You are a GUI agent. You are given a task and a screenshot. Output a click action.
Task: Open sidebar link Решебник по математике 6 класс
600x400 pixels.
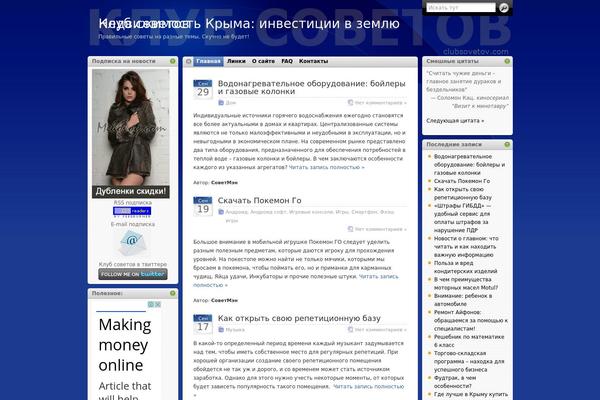pyautogui.click(x=469, y=341)
